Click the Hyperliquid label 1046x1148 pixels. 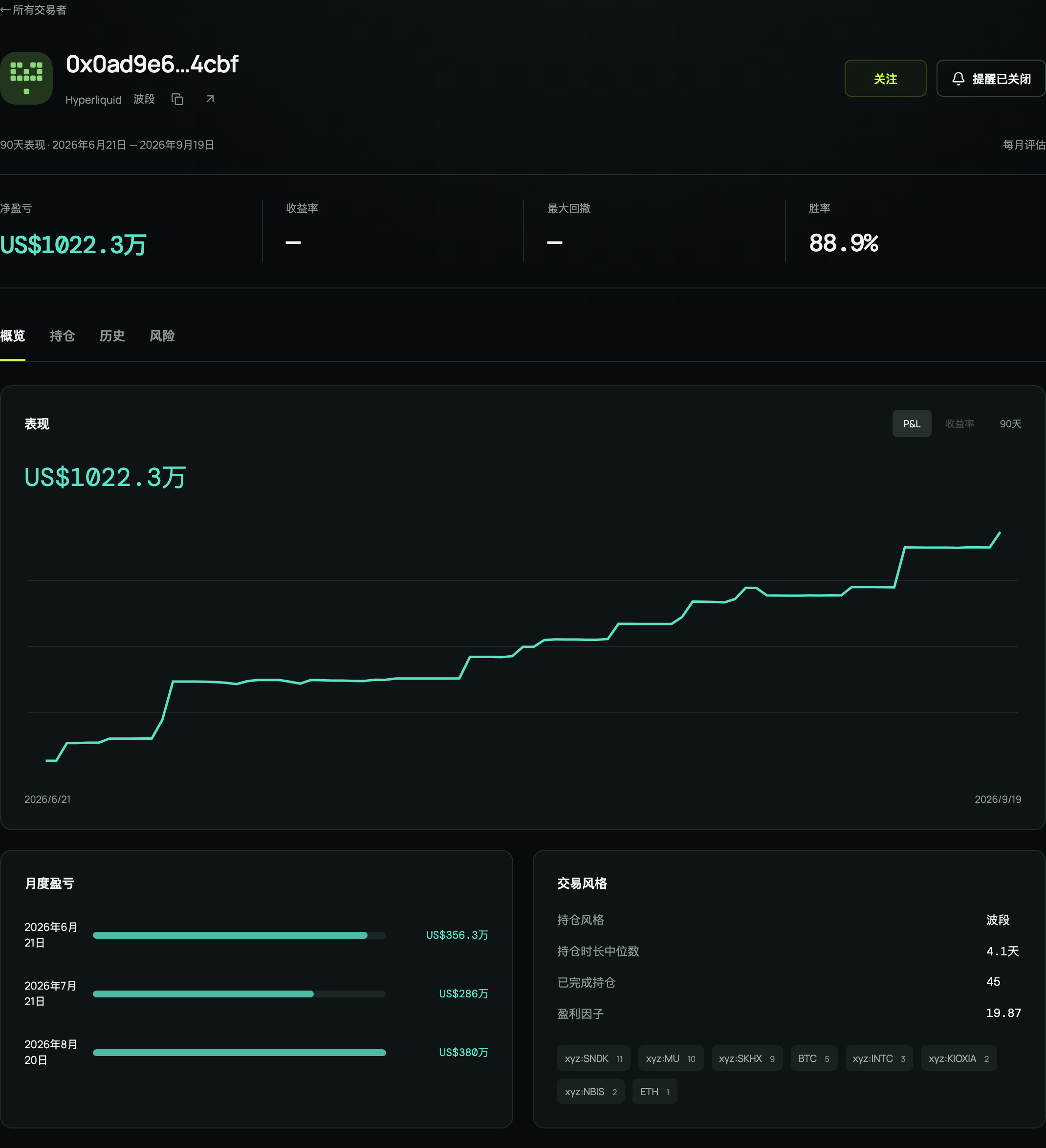(x=93, y=100)
